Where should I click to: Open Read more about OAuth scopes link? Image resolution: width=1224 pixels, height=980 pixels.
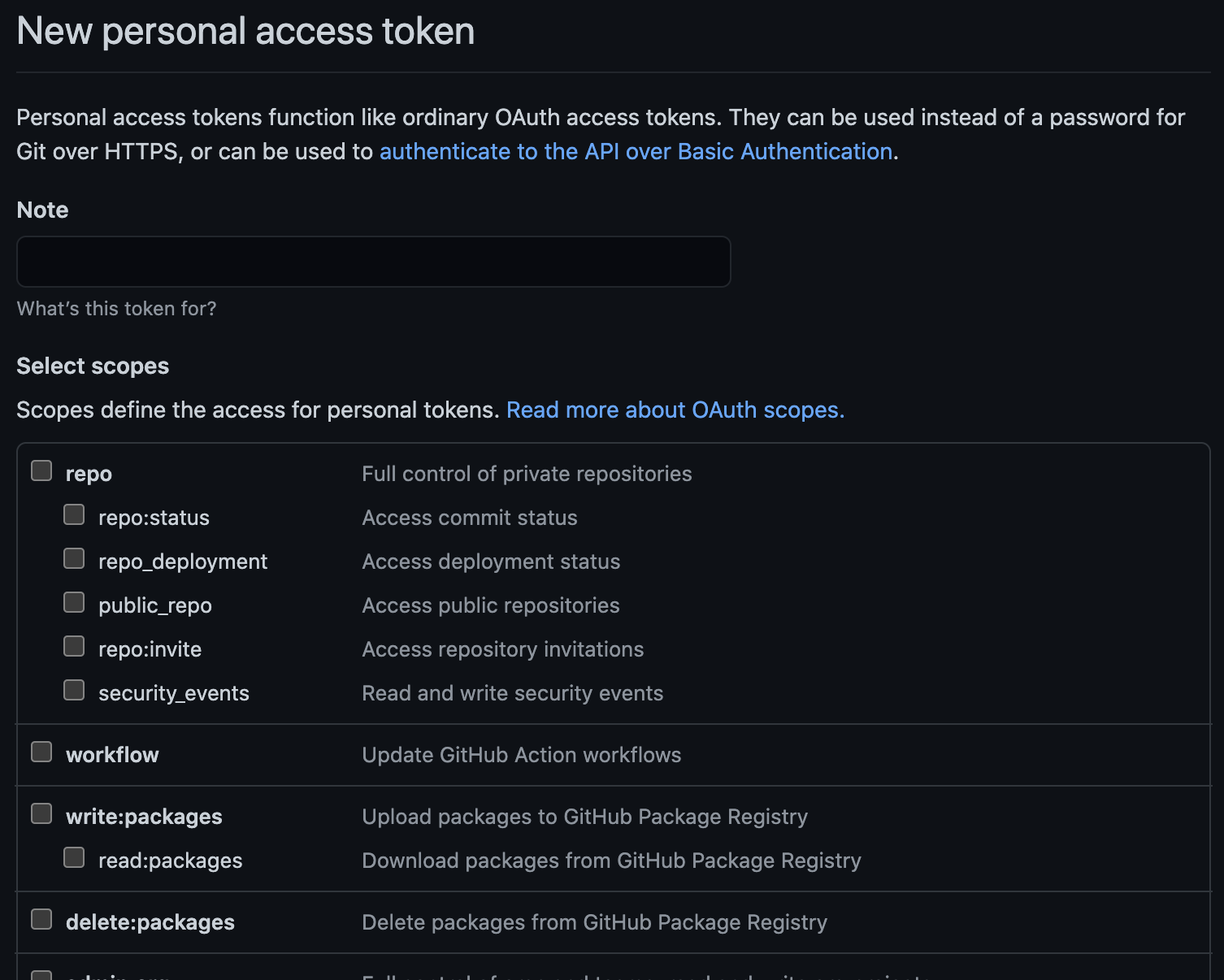(x=675, y=410)
